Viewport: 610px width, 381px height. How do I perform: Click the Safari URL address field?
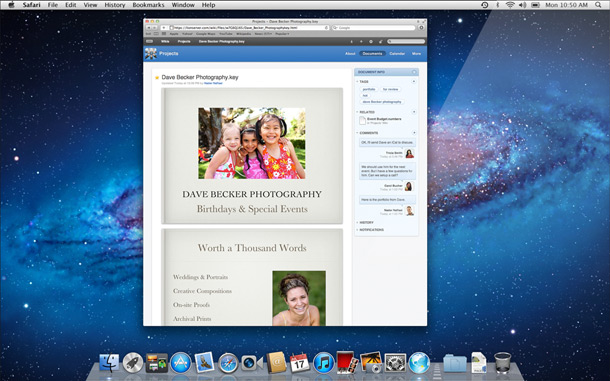(x=249, y=28)
